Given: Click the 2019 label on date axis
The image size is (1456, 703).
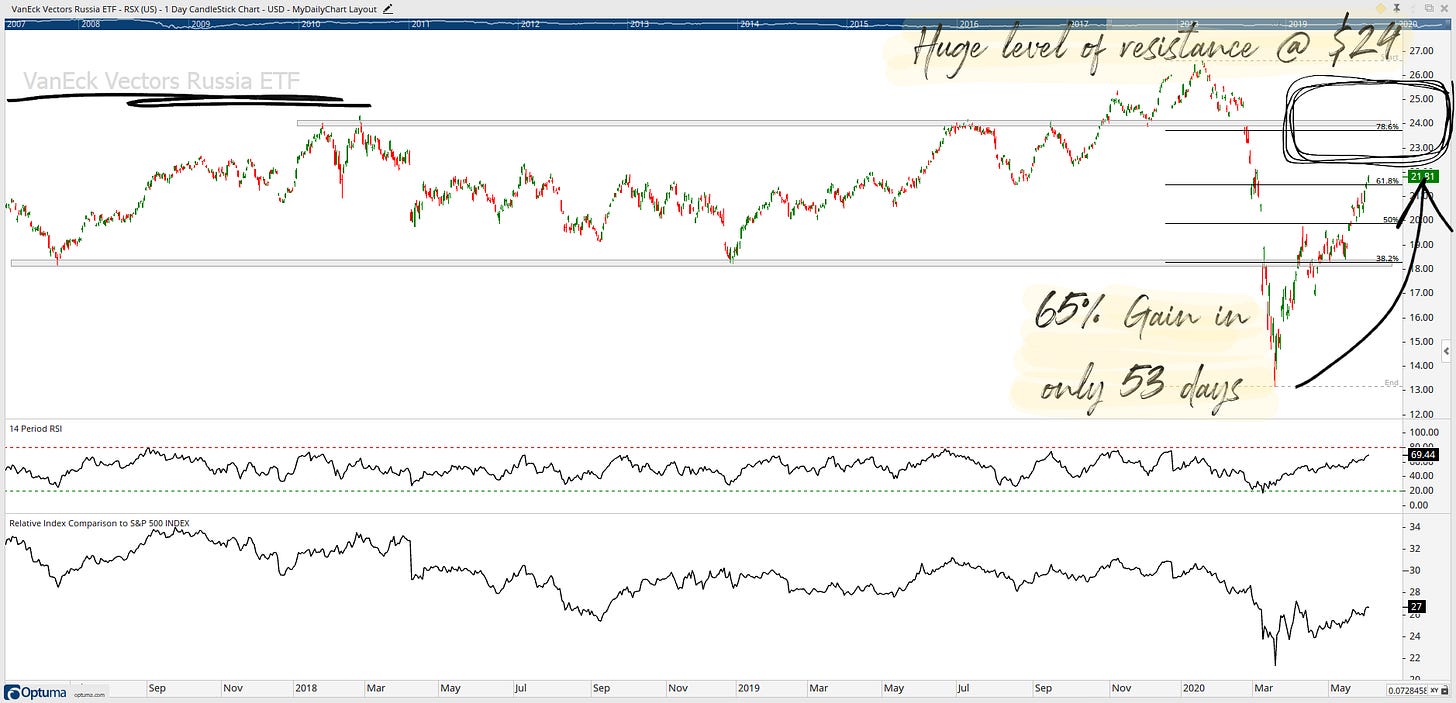Looking at the screenshot, I should [x=748, y=688].
